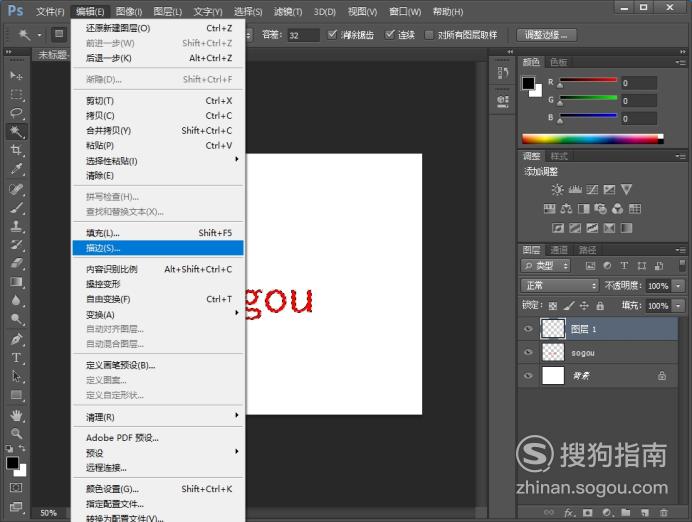Select the Eyedropper tool
This screenshot has width=692, height=522.
(x=16, y=169)
